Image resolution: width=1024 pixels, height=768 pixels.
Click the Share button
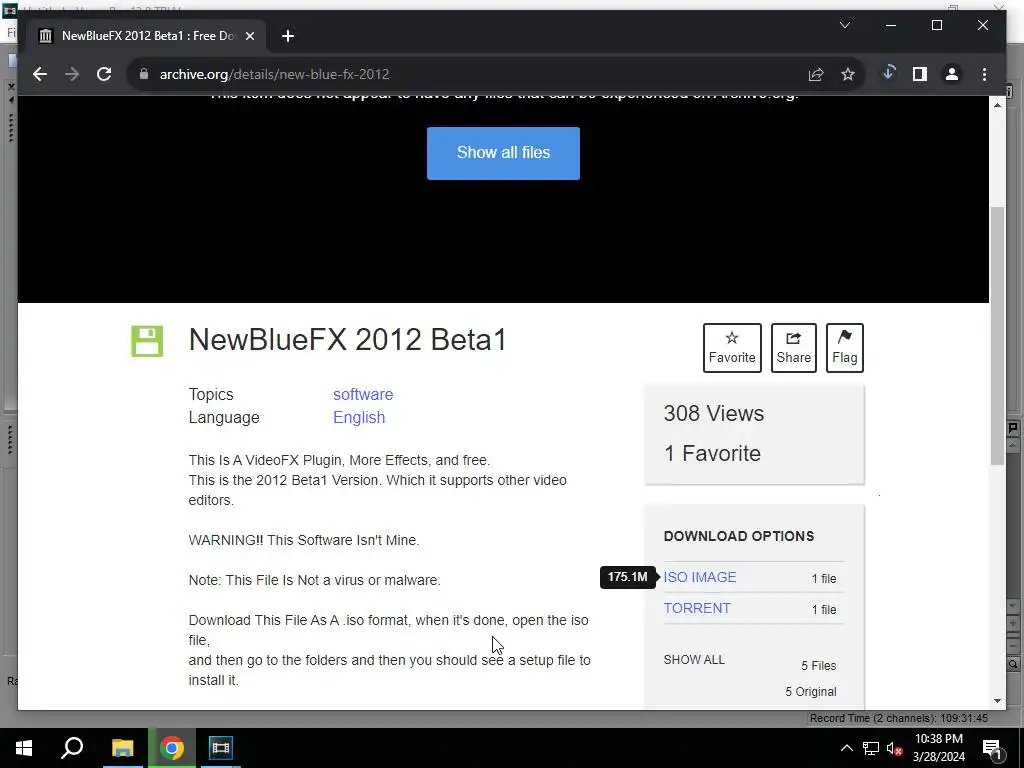tap(793, 347)
